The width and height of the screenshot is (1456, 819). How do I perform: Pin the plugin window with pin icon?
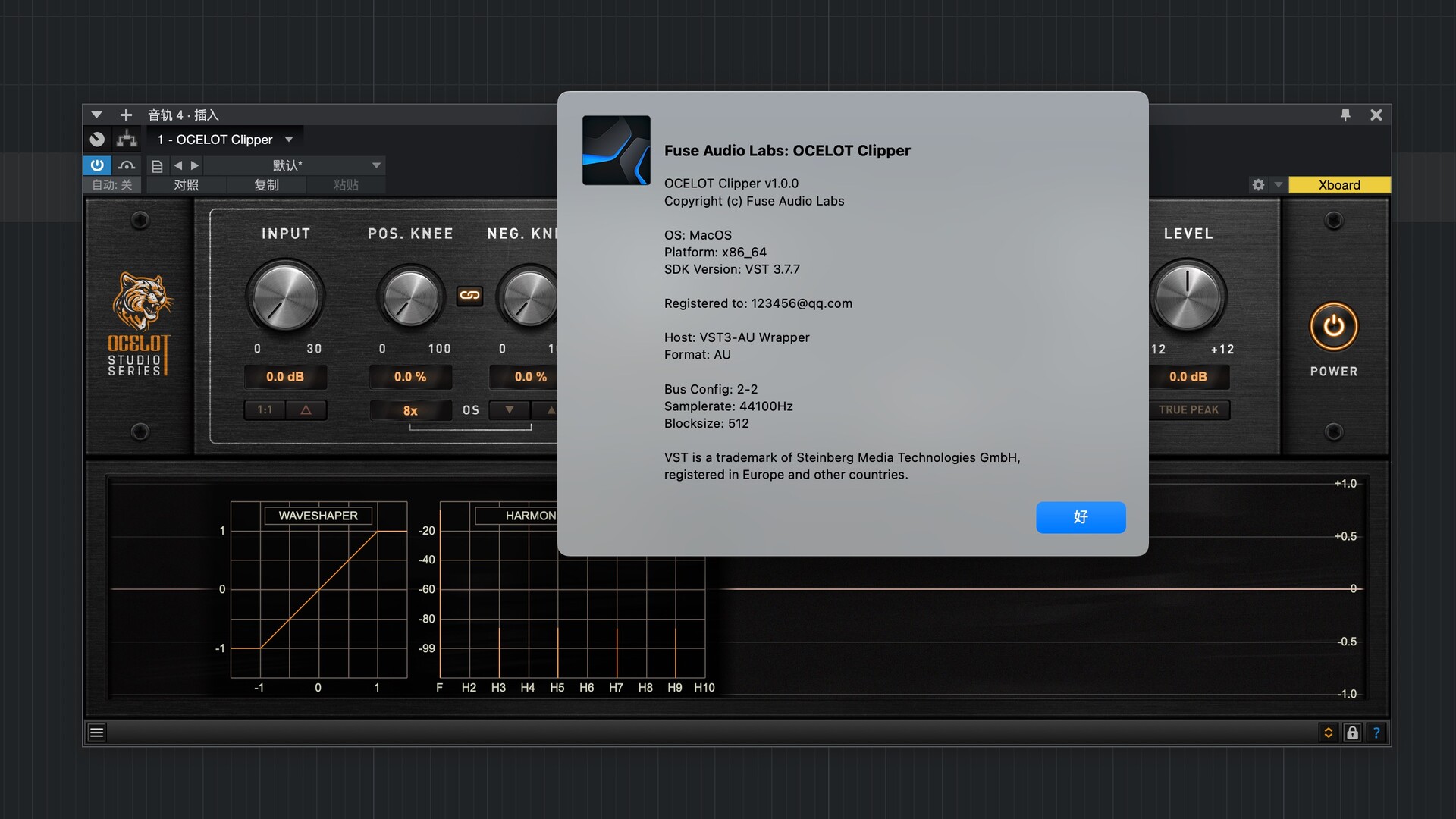[1345, 115]
